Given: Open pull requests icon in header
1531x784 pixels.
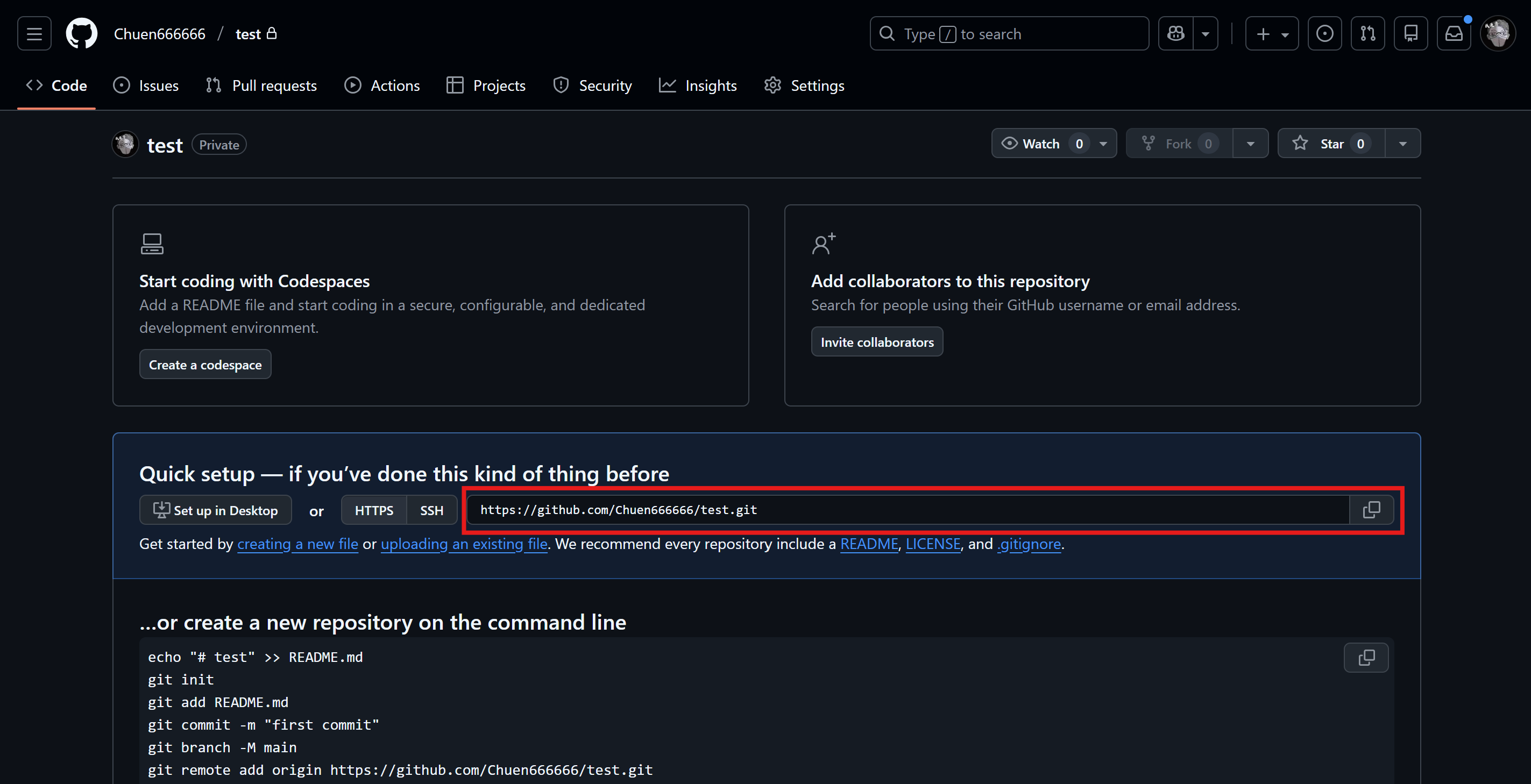Looking at the screenshot, I should (1367, 34).
